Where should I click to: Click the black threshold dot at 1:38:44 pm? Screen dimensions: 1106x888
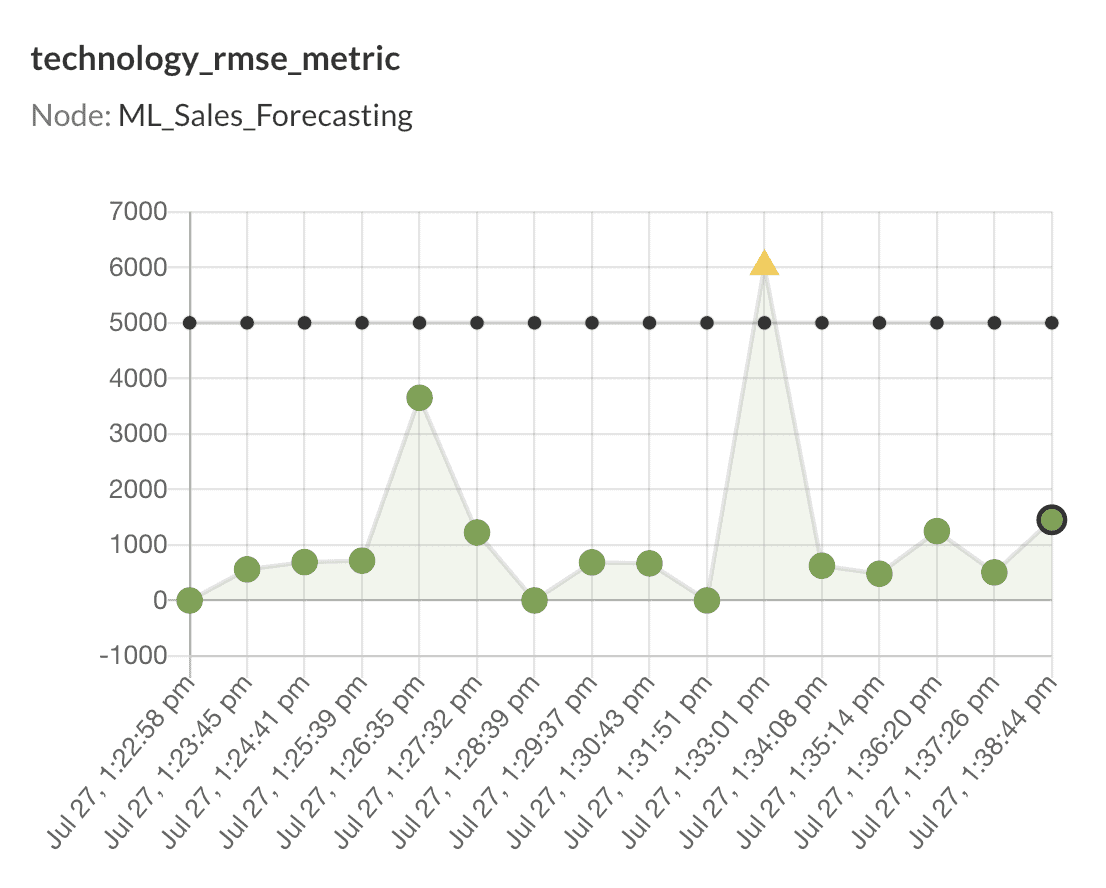pos(1052,323)
